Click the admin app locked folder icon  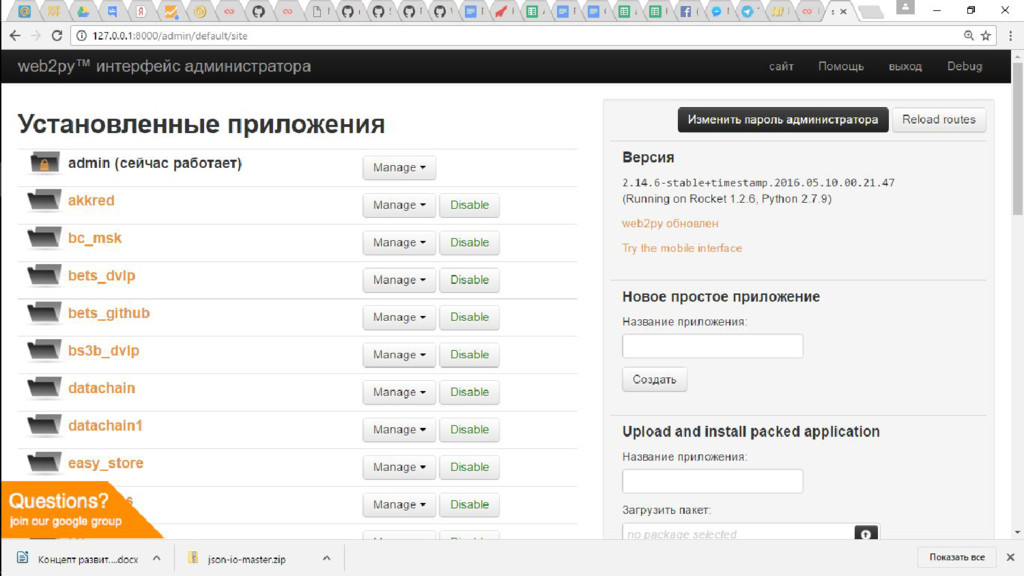44,163
